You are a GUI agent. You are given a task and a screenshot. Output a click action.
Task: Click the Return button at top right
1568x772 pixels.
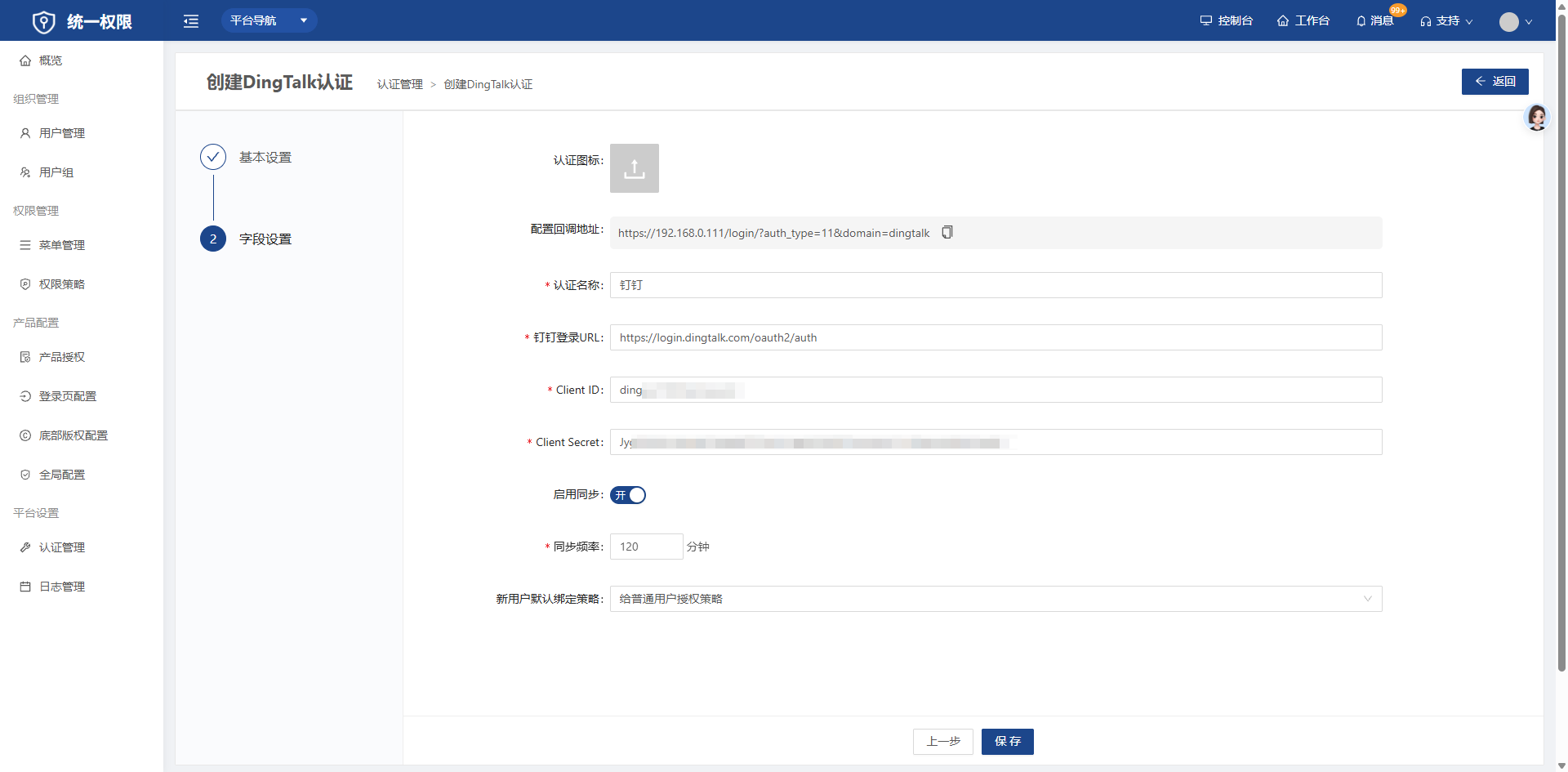(x=1494, y=82)
